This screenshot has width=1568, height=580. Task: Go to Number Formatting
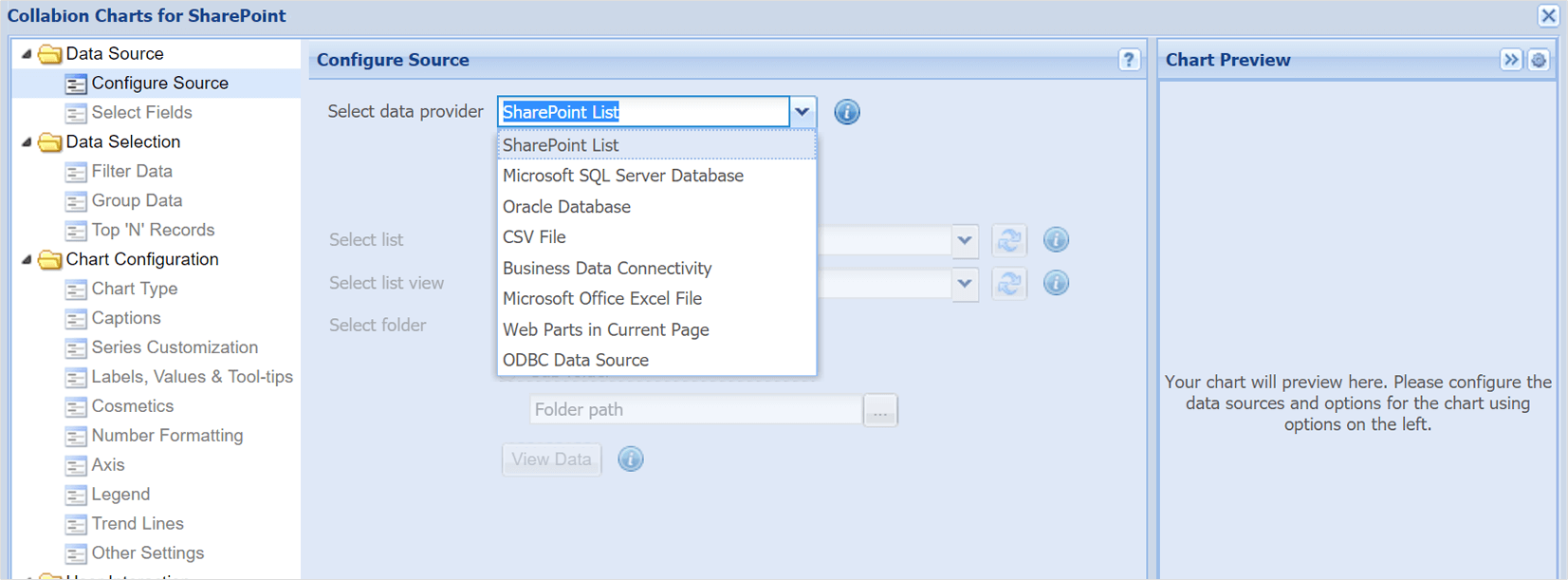167,437
